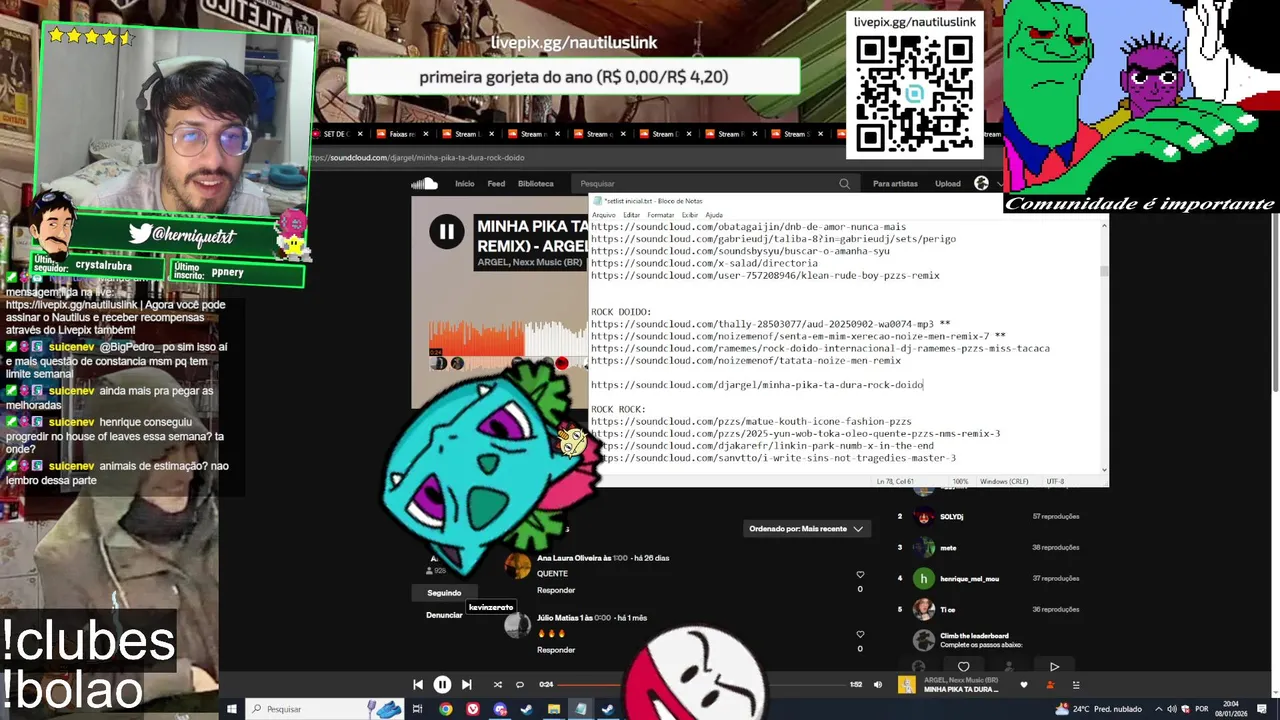Open the Início tab in SoundCloud
The width and height of the screenshot is (1280, 720).
tap(465, 184)
